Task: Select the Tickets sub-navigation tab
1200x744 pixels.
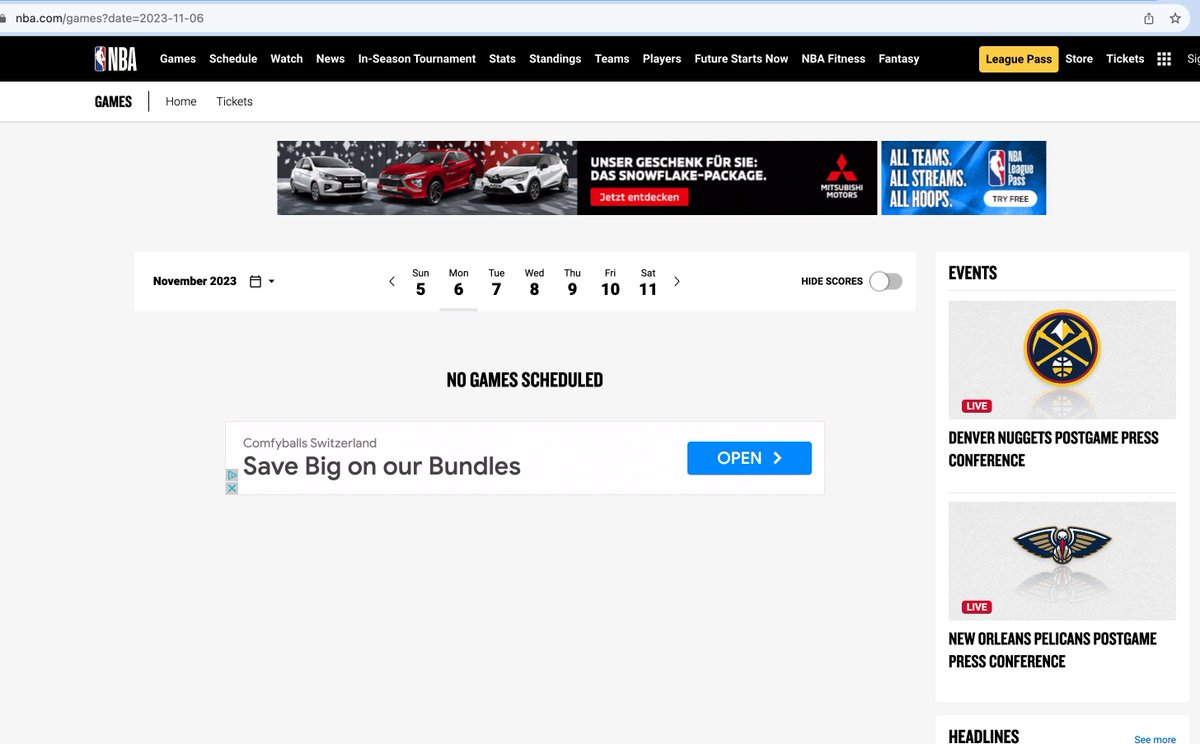Action: point(234,101)
